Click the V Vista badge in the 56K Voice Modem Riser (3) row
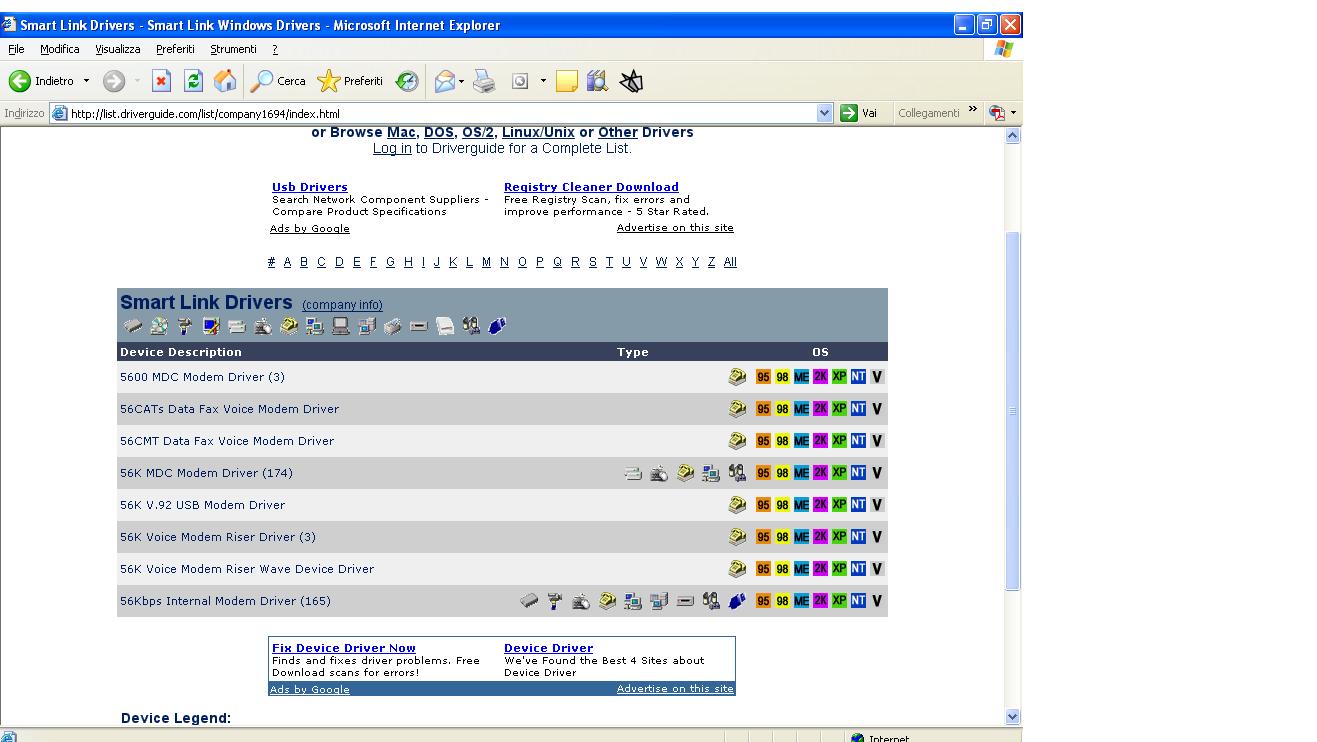This screenshot has width=1317, height=742. click(x=877, y=537)
